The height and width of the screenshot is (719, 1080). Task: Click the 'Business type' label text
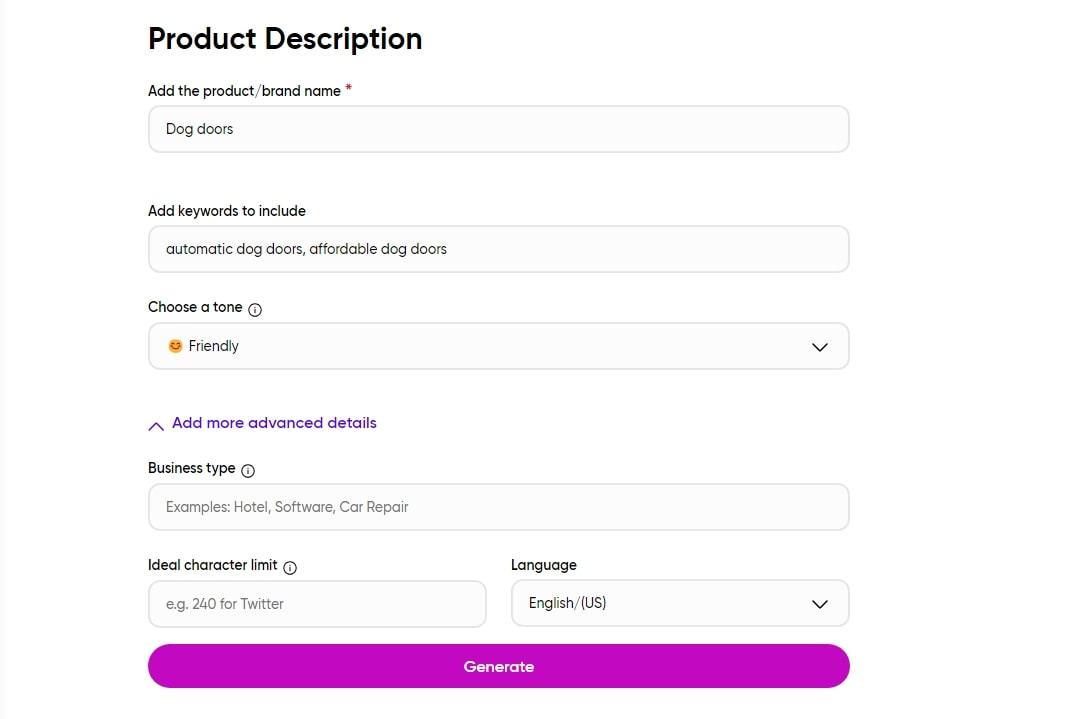tap(192, 468)
